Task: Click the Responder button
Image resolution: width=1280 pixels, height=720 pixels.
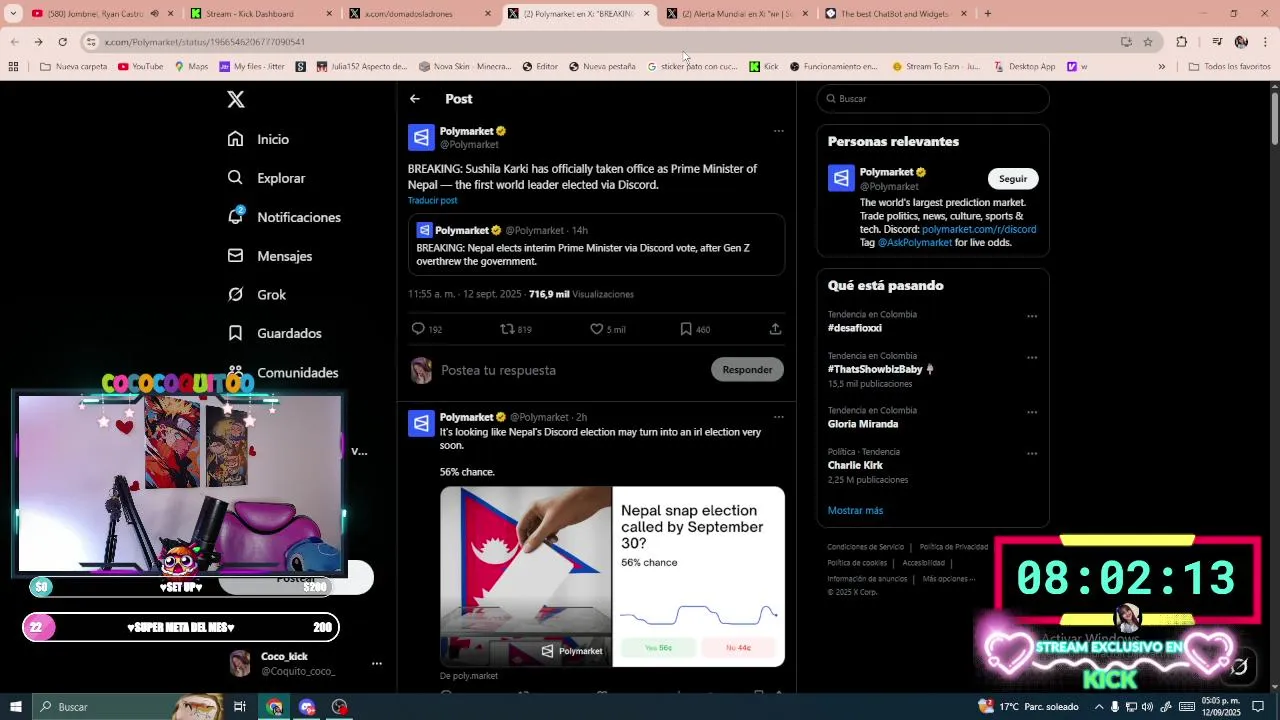Action: point(747,370)
